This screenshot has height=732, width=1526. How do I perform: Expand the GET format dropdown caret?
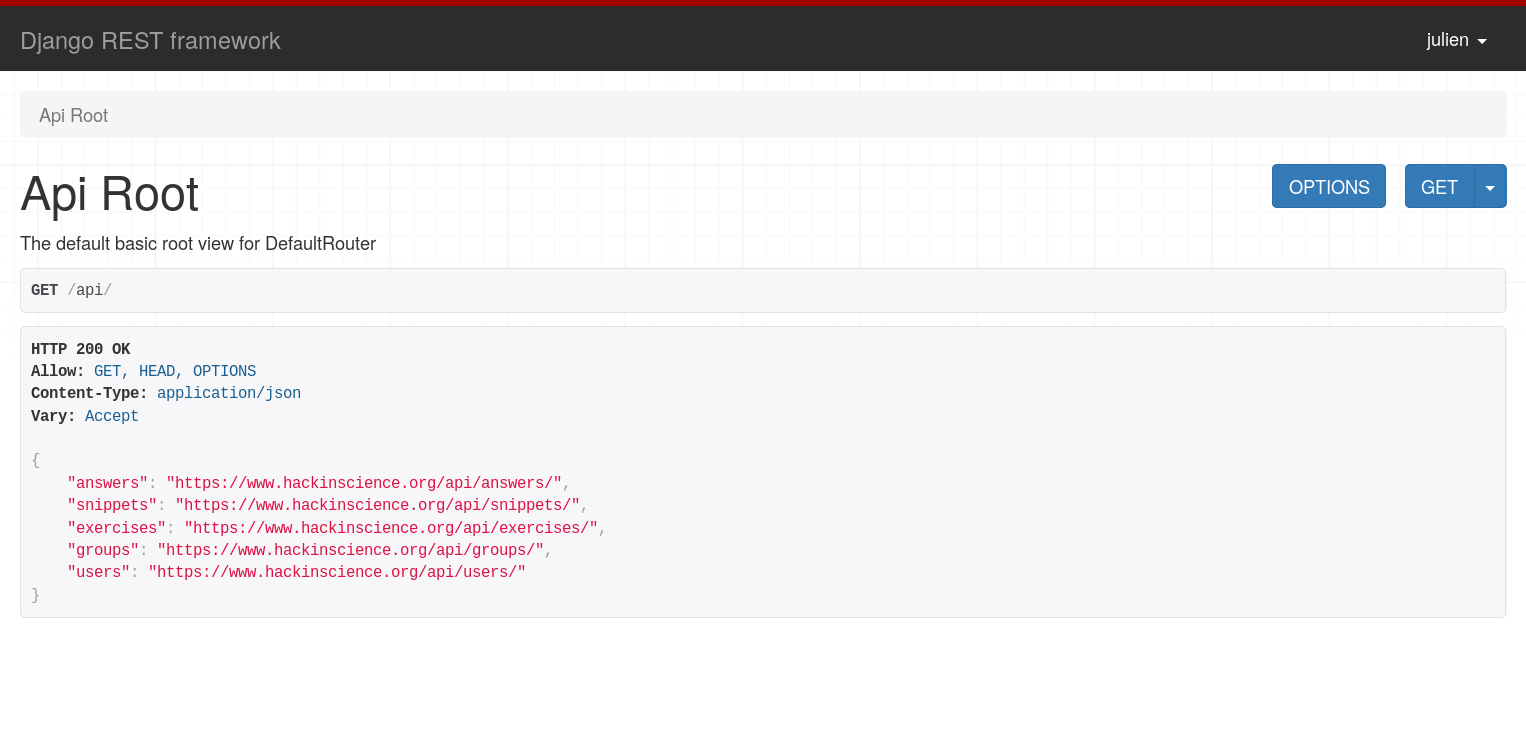(1490, 187)
